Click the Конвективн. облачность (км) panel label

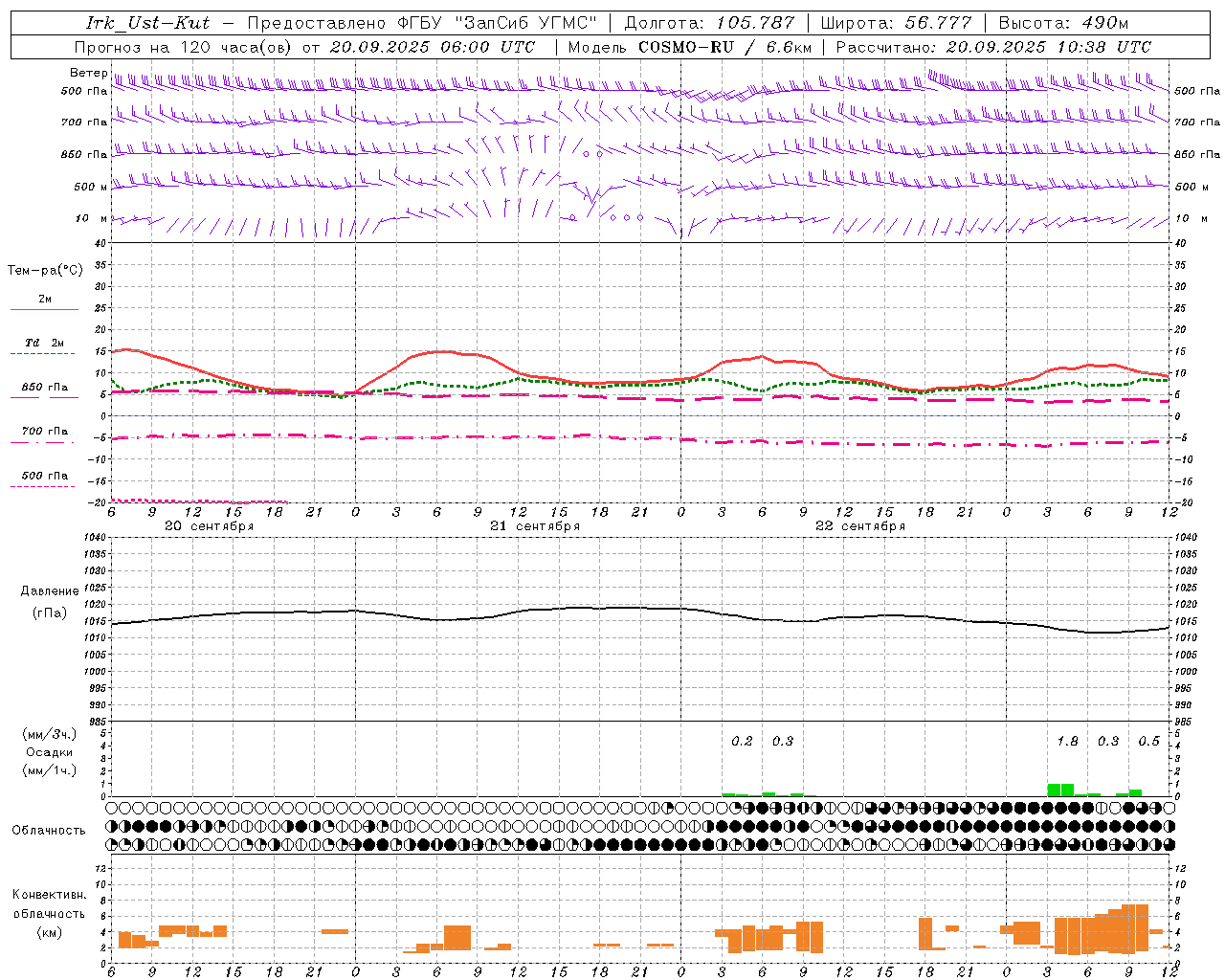pyautogui.click(x=49, y=913)
